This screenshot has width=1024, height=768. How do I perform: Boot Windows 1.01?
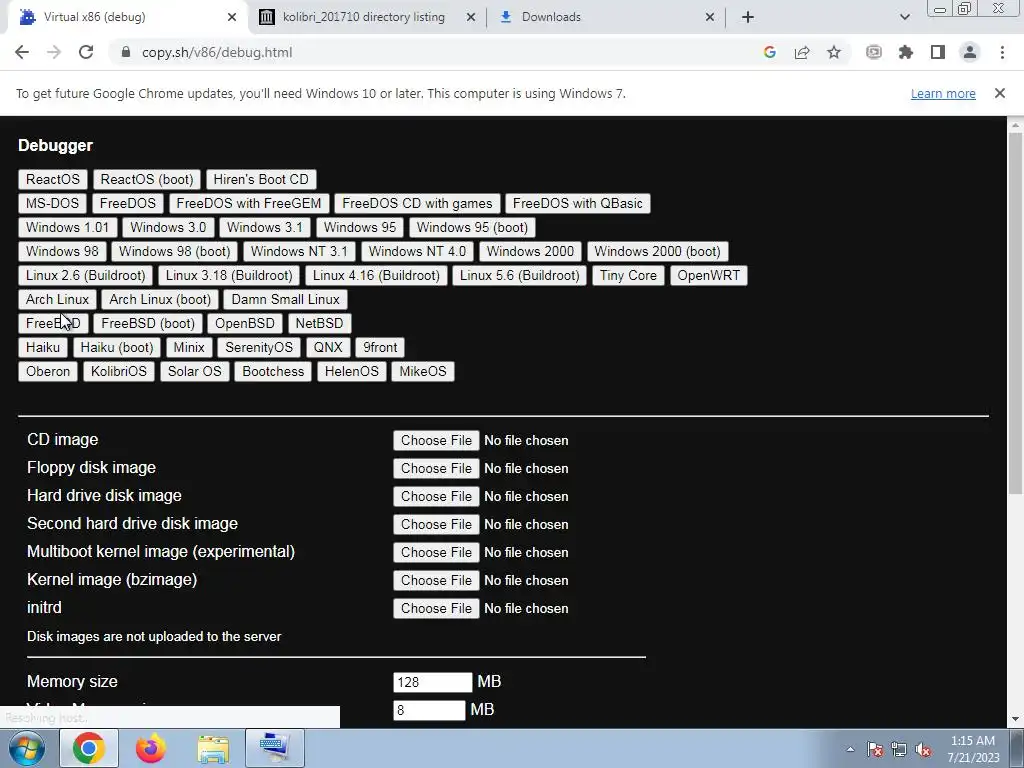[x=67, y=227]
